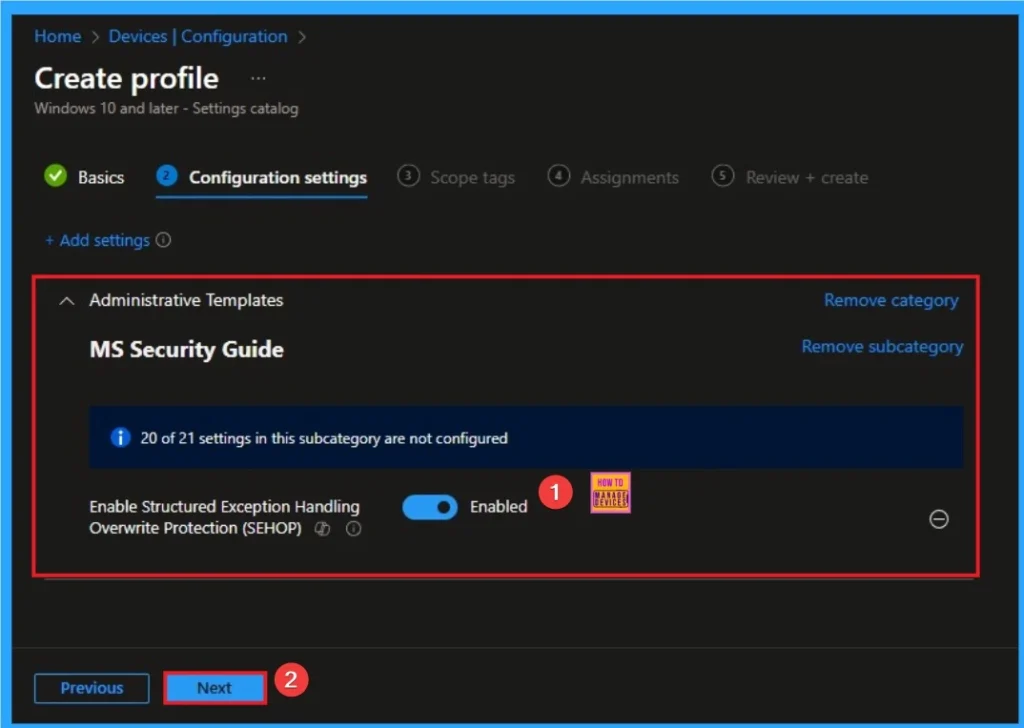
Task: Click the green checkmark on Basics step
Action: click(55, 177)
